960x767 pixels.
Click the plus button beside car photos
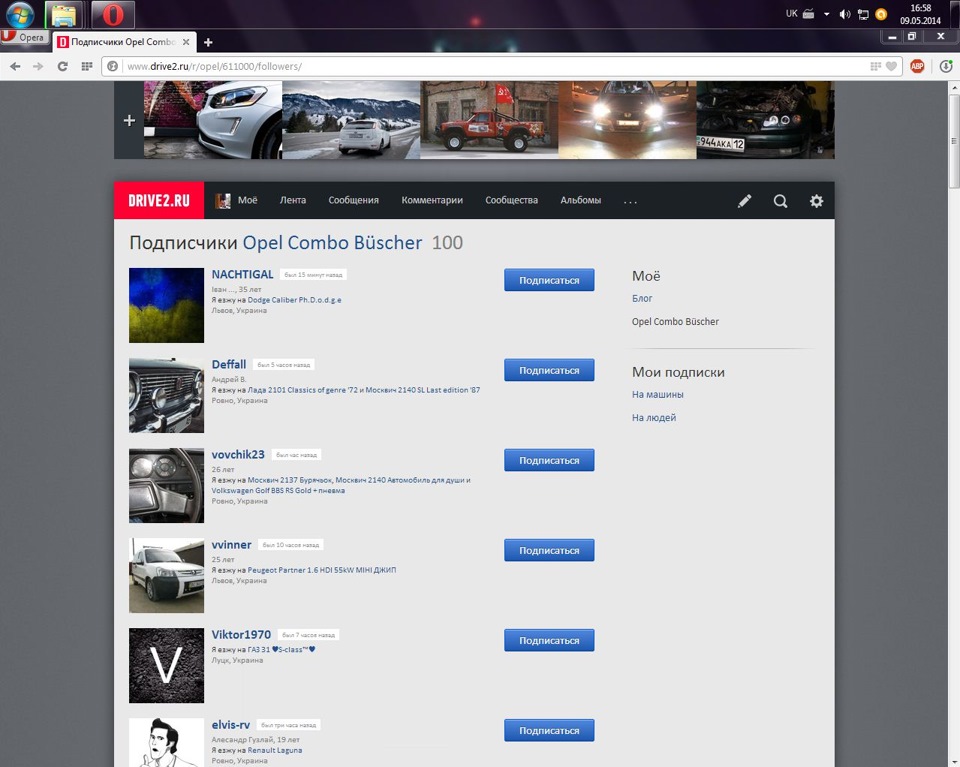[x=129, y=120]
